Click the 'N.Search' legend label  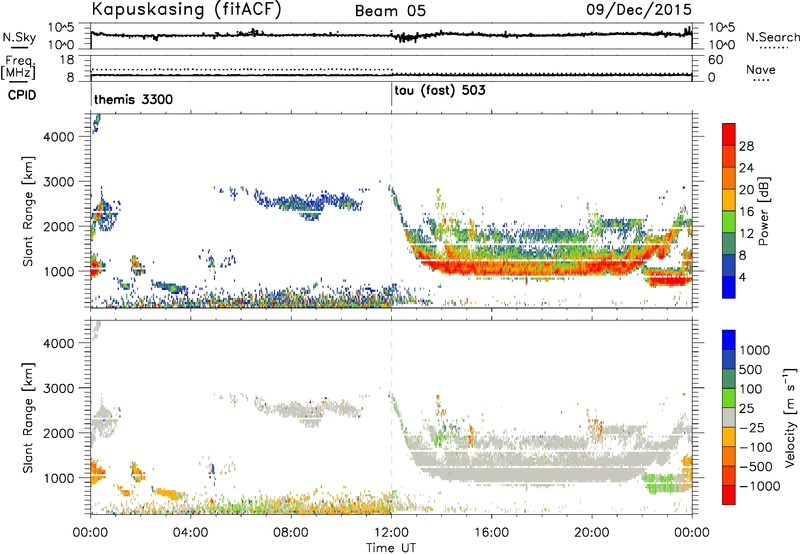tap(772, 37)
